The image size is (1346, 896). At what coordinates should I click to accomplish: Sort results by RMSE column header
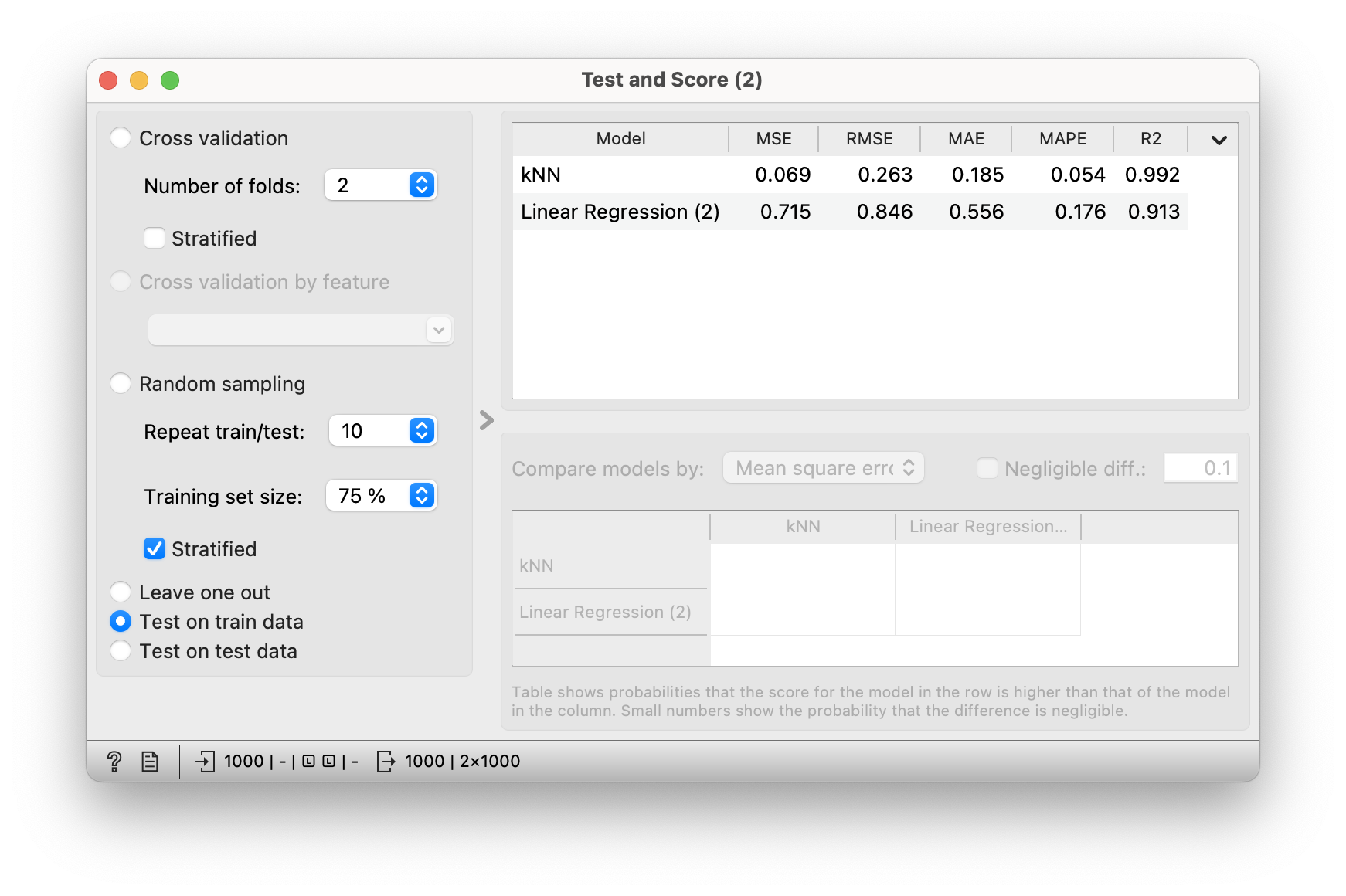coord(869,139)
